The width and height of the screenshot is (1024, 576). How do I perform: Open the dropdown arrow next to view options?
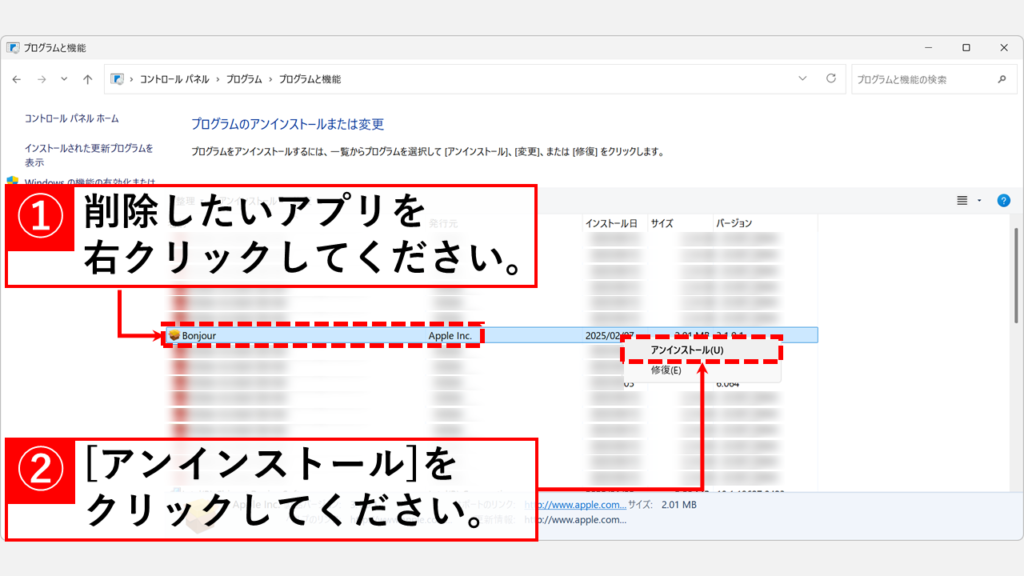click(x=979, y=200)
